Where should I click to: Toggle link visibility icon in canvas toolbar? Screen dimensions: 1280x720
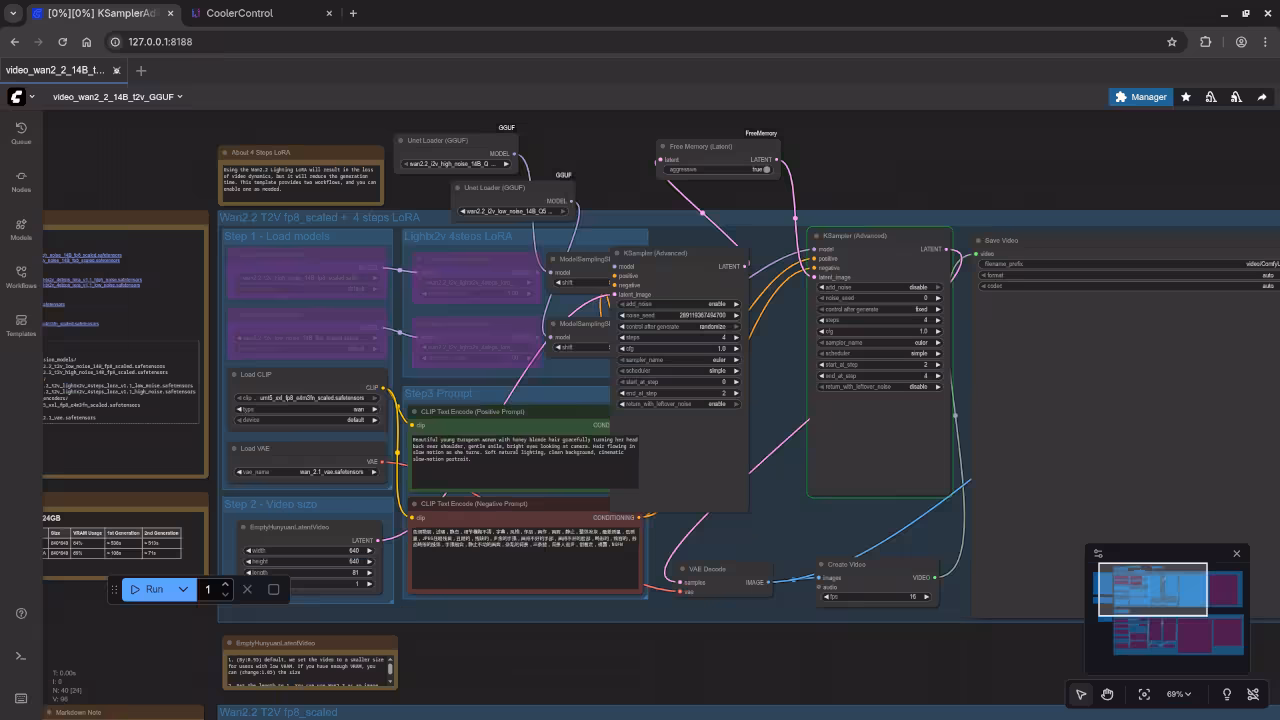1253,694
